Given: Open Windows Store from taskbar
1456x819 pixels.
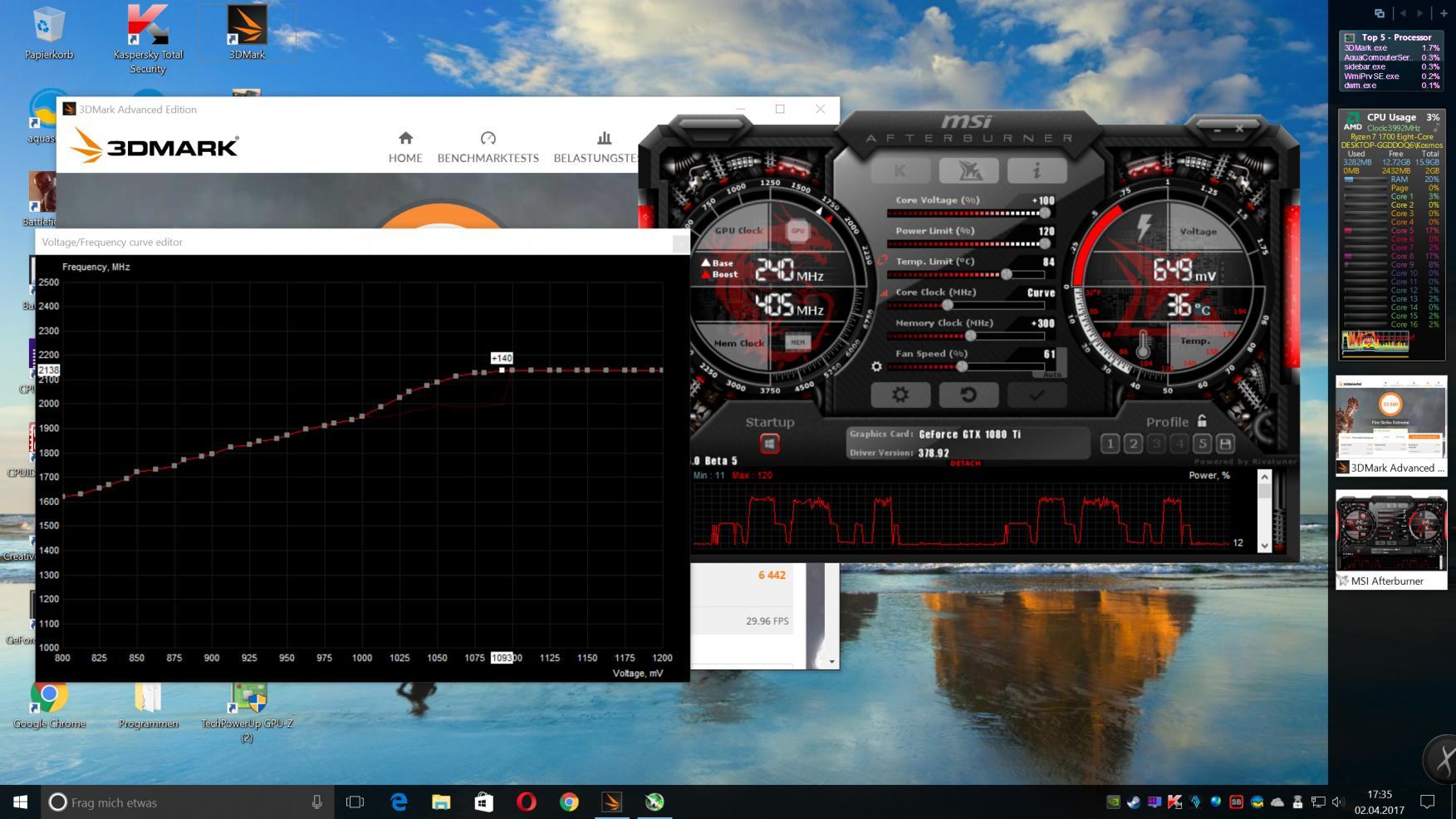Looking at the screenshot, I should [483, 802].
